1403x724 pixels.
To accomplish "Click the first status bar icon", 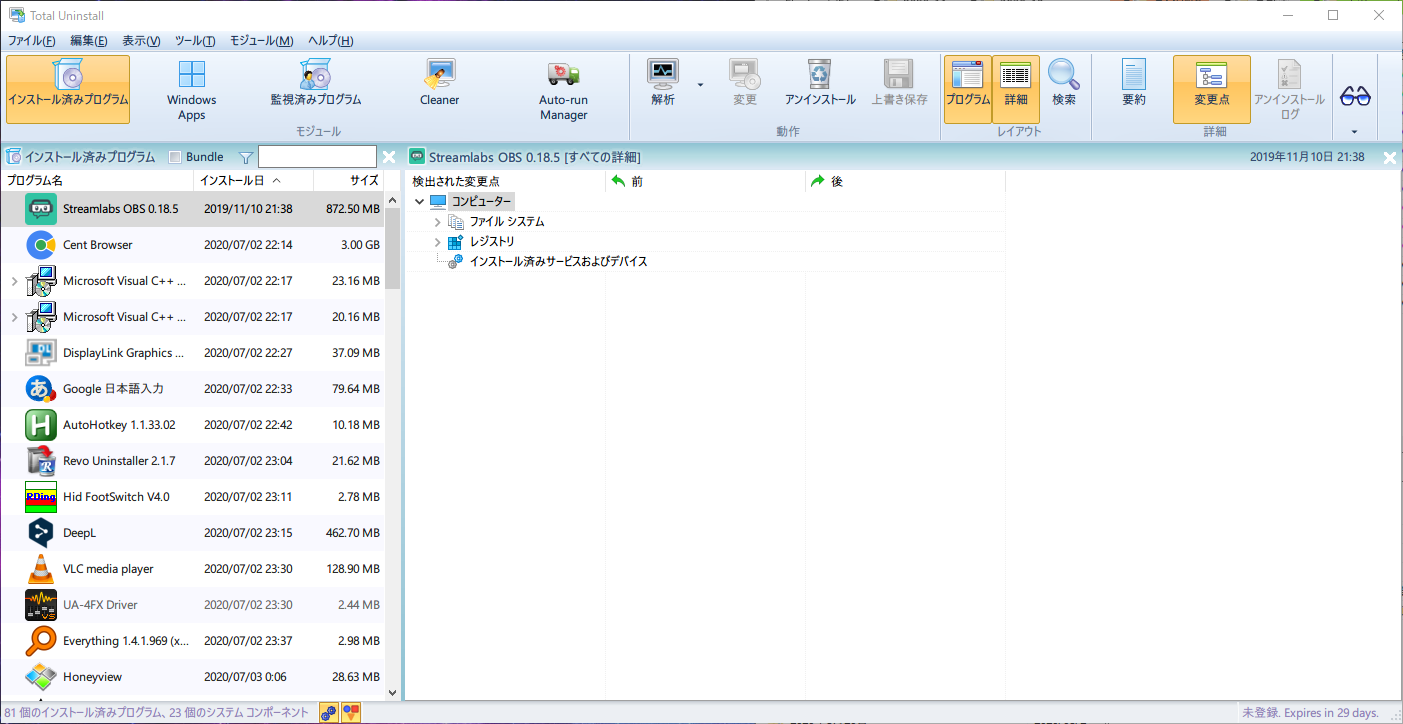I will (x=328, y=713).
